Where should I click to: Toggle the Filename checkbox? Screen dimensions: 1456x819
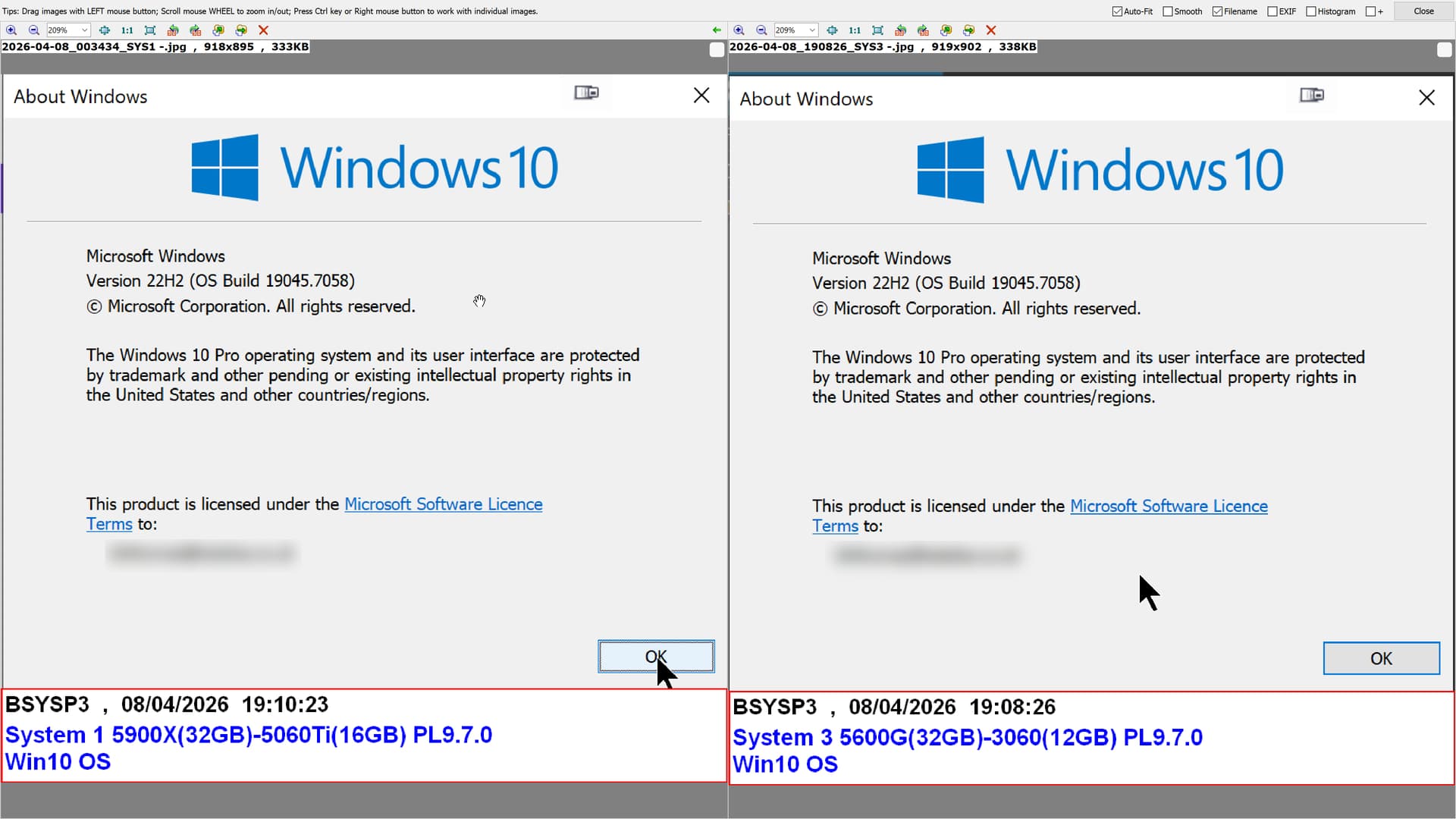pyautogui.click(x=1218, y=11)
